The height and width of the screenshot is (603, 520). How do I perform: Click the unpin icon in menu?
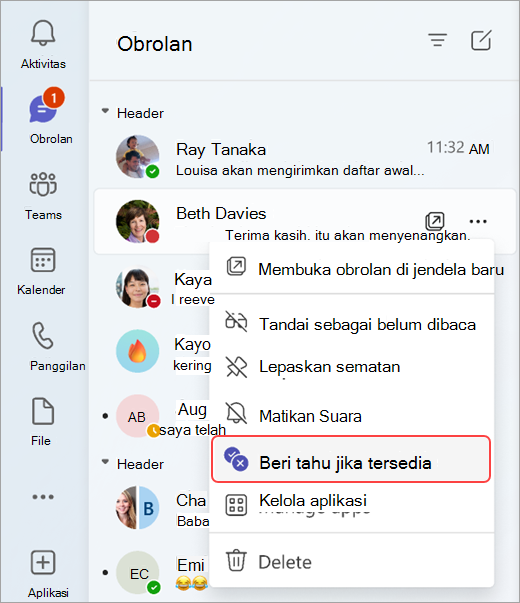coord(236,367)
